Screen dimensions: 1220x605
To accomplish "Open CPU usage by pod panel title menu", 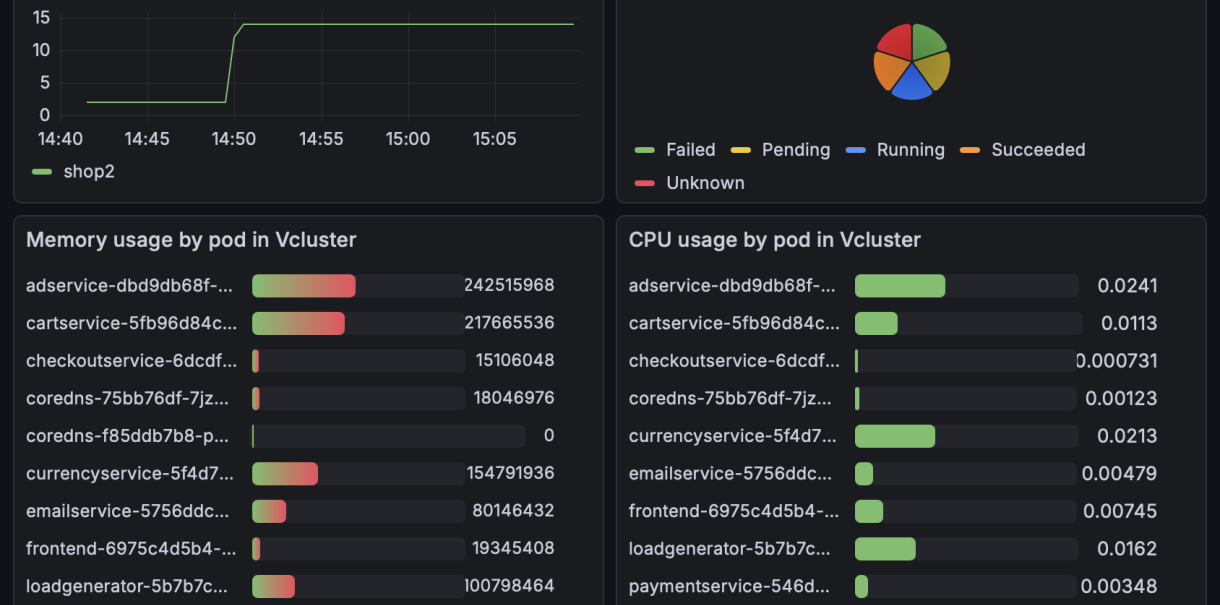I will (x=774, y=240).
